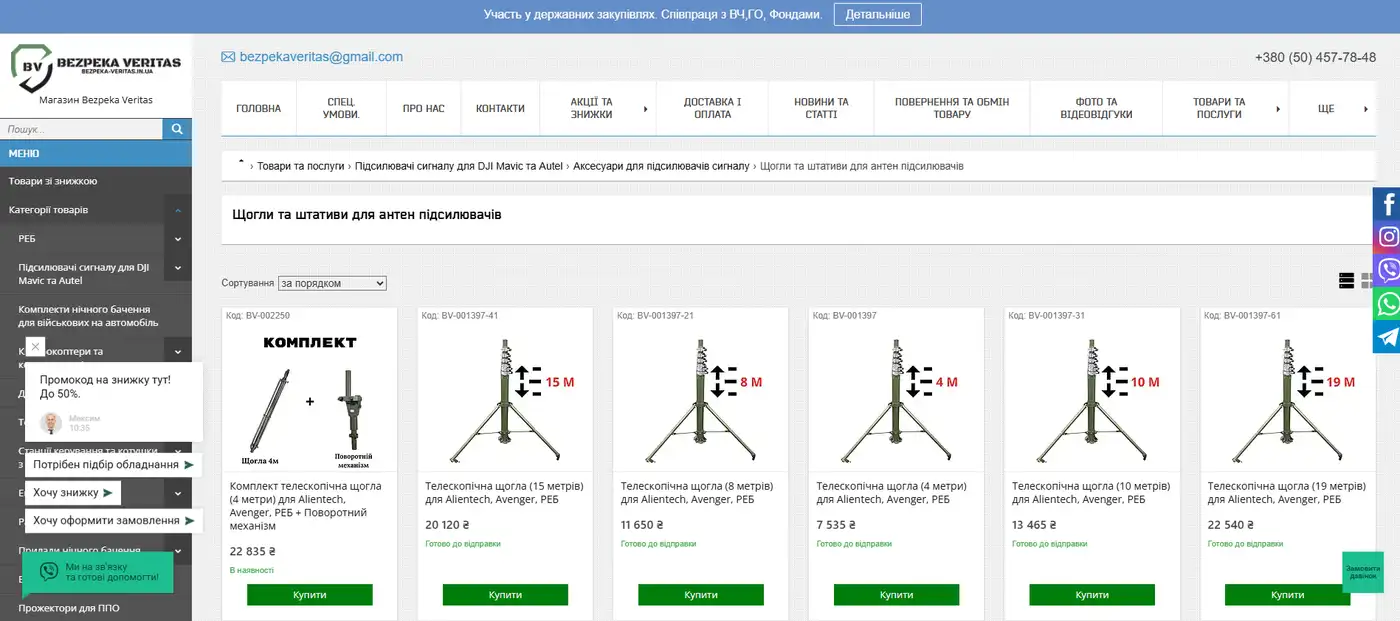Switch to list view layout
The image size is (1400, 621).
pos(1346,281)
